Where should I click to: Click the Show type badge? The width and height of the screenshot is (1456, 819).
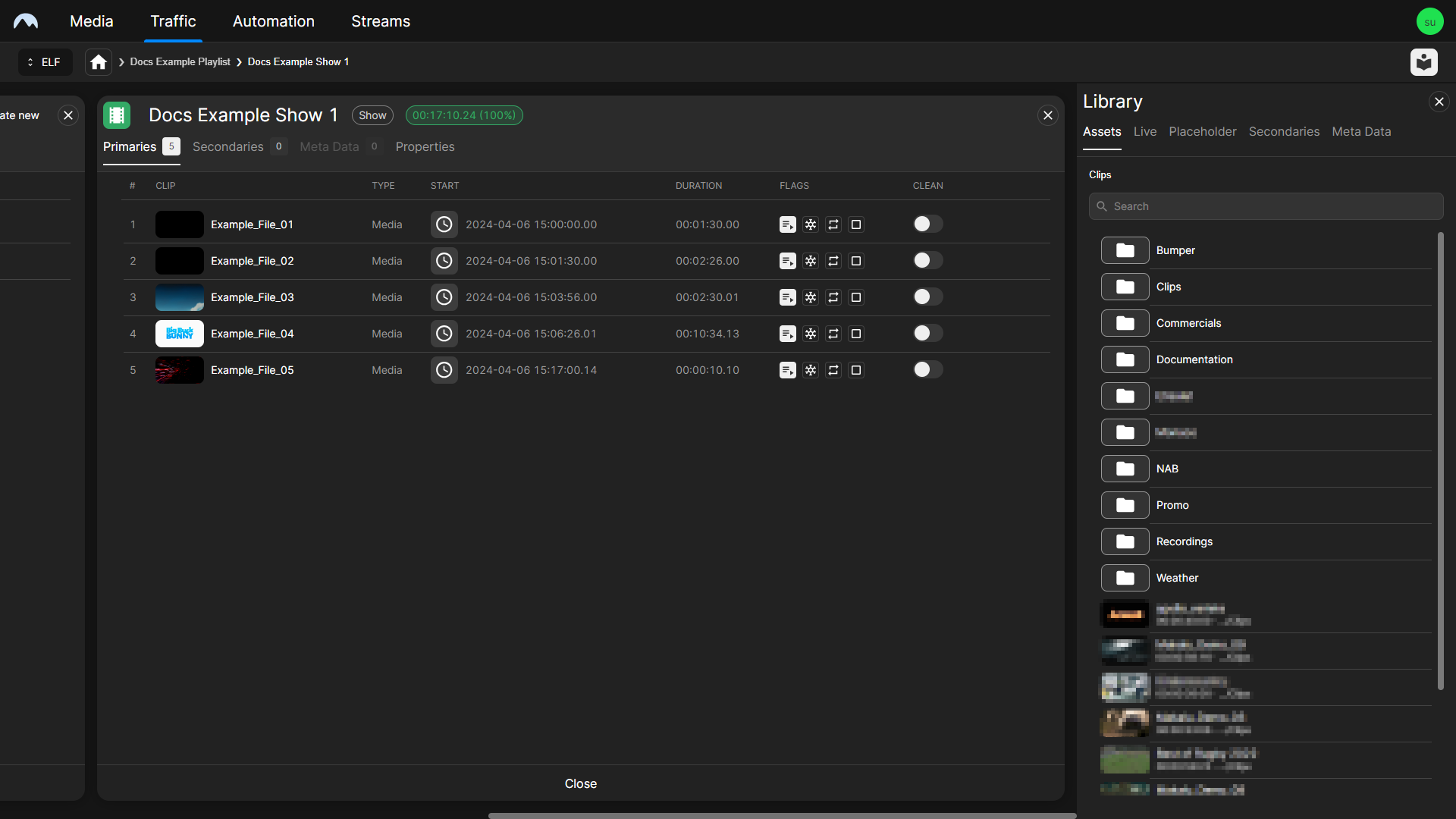pos(372,115)
